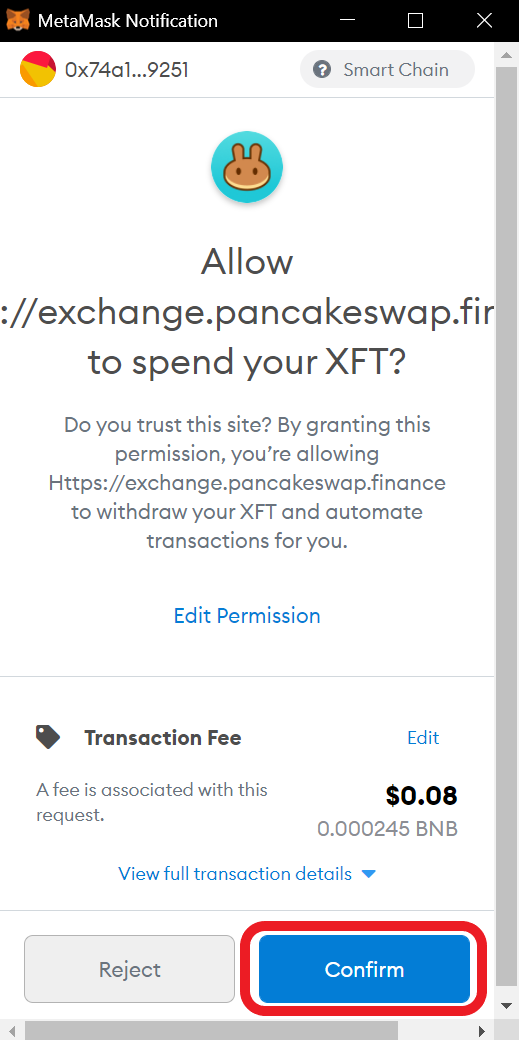
Task: Click the MetaMask fox icon in title bar
Action: [18, 20]
